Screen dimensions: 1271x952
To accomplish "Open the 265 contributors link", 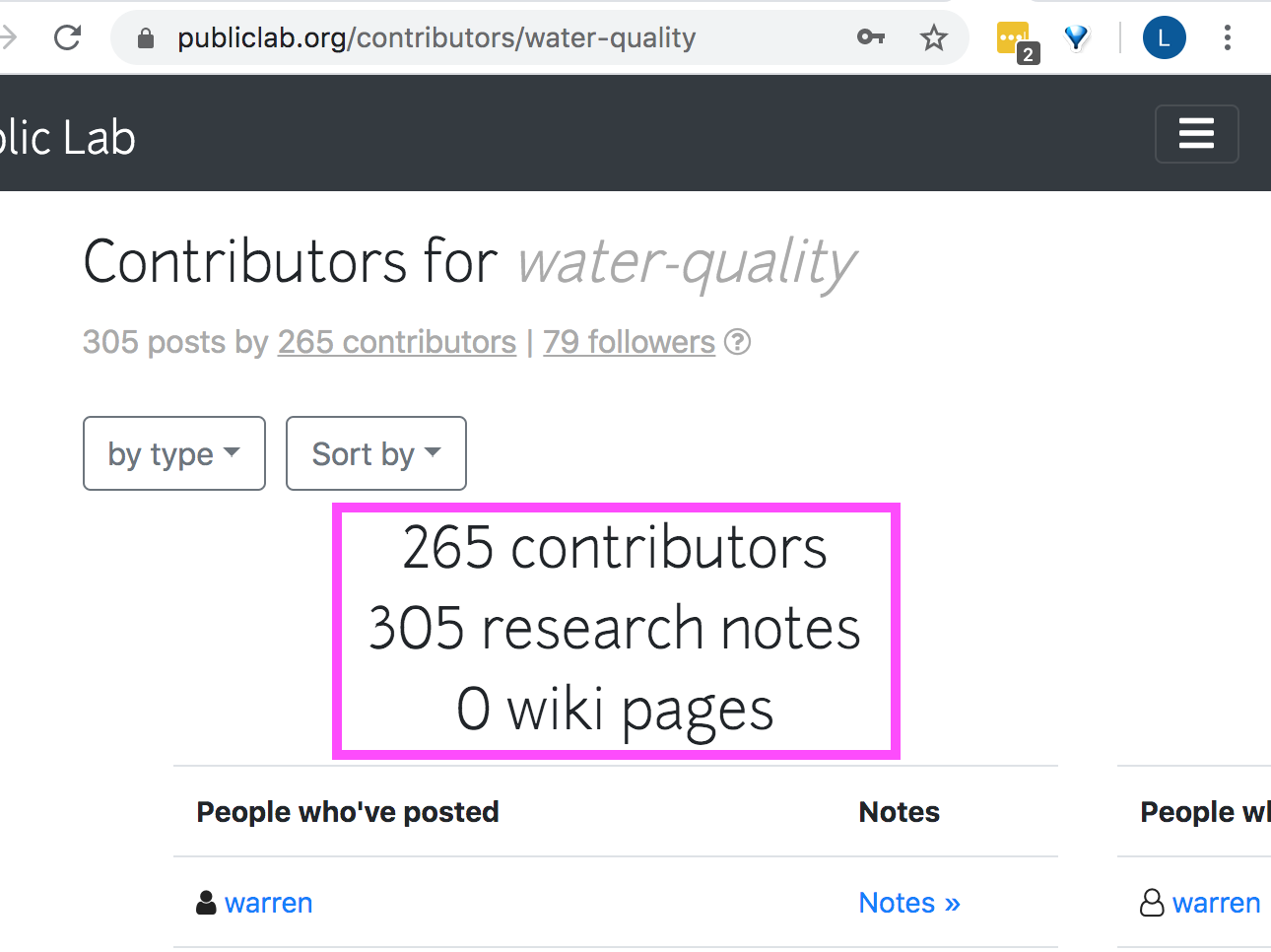I will 396,342.
